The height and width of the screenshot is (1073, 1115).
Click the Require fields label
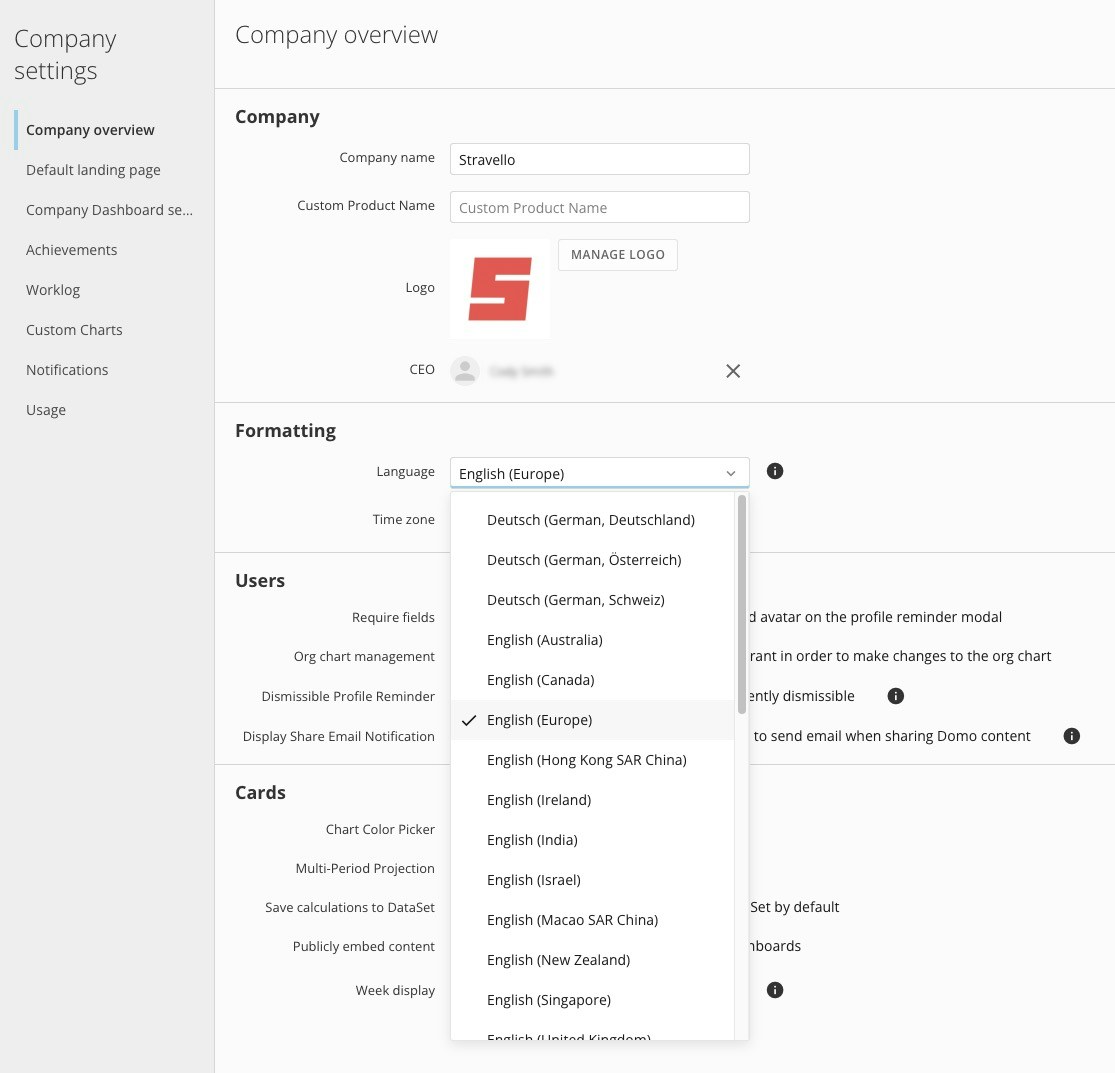(x=393, y=617)
